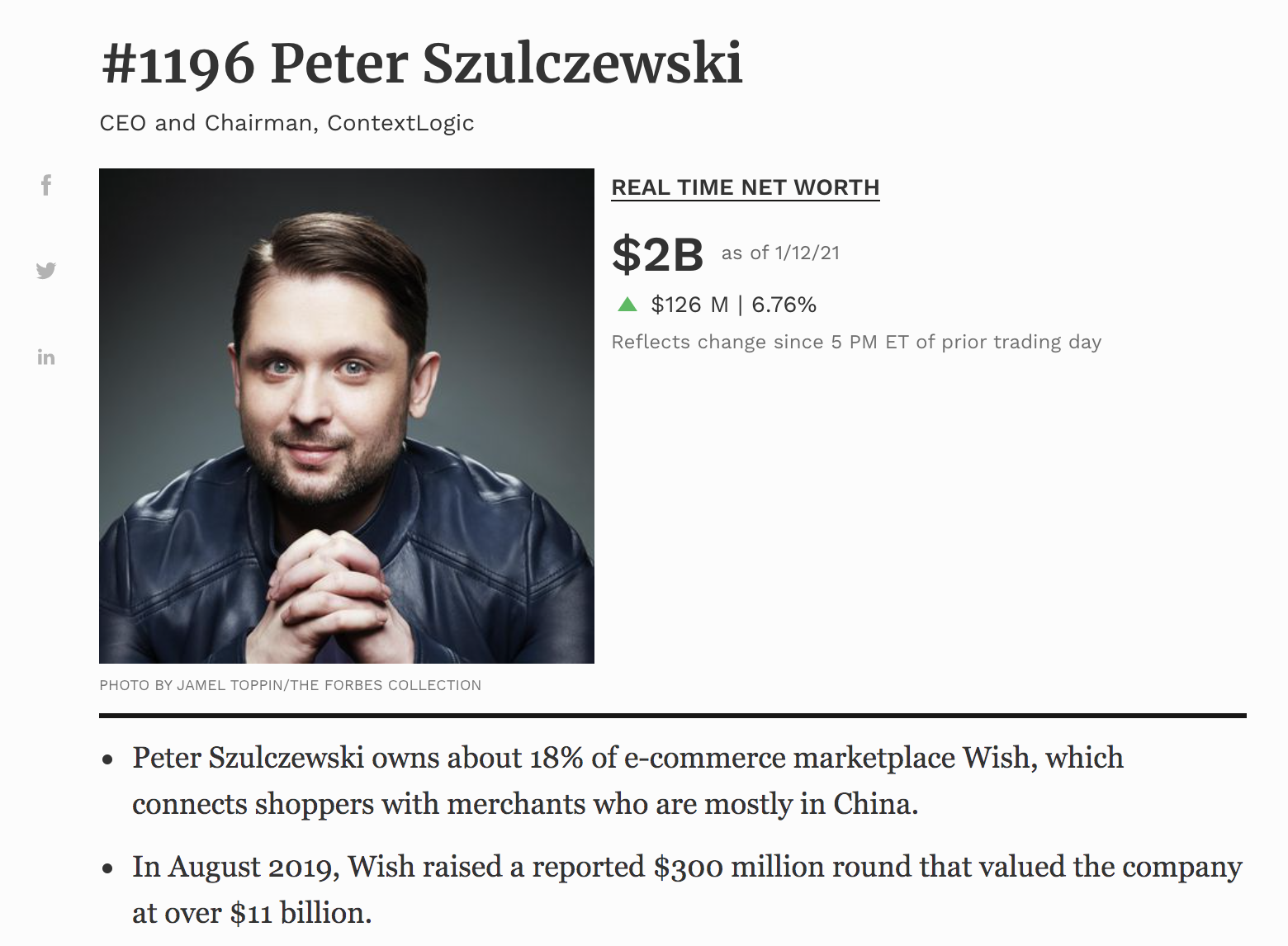Click the black horizontal divider line
Screen dimensions: 1288x946
point(673,716)
